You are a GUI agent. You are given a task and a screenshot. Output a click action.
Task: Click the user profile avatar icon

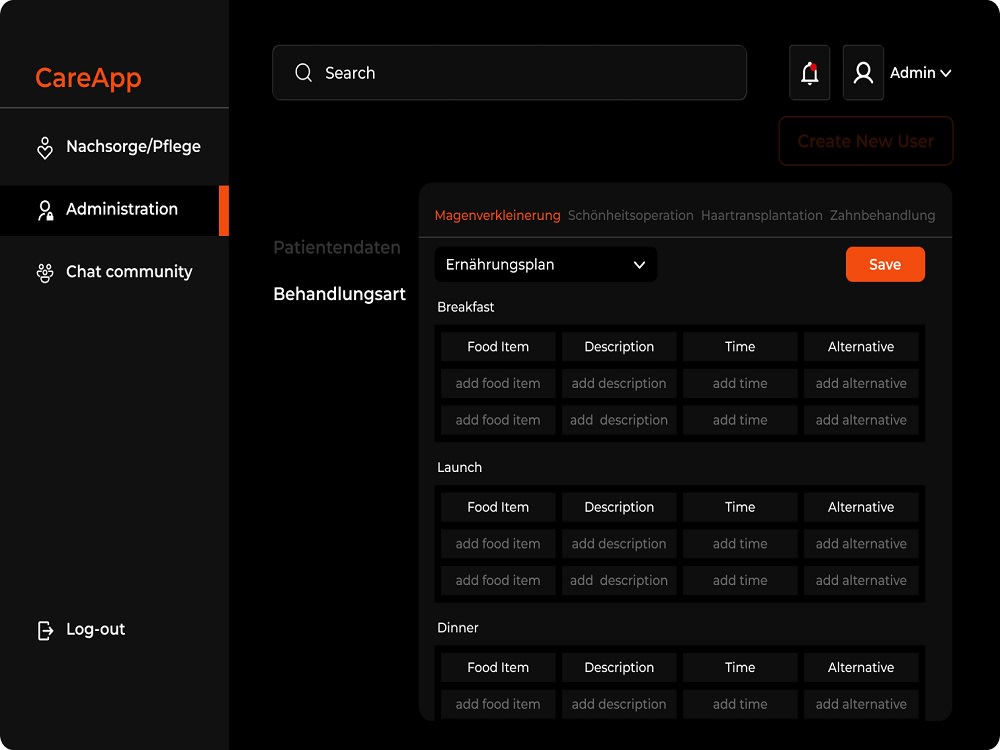coord(863,73)
